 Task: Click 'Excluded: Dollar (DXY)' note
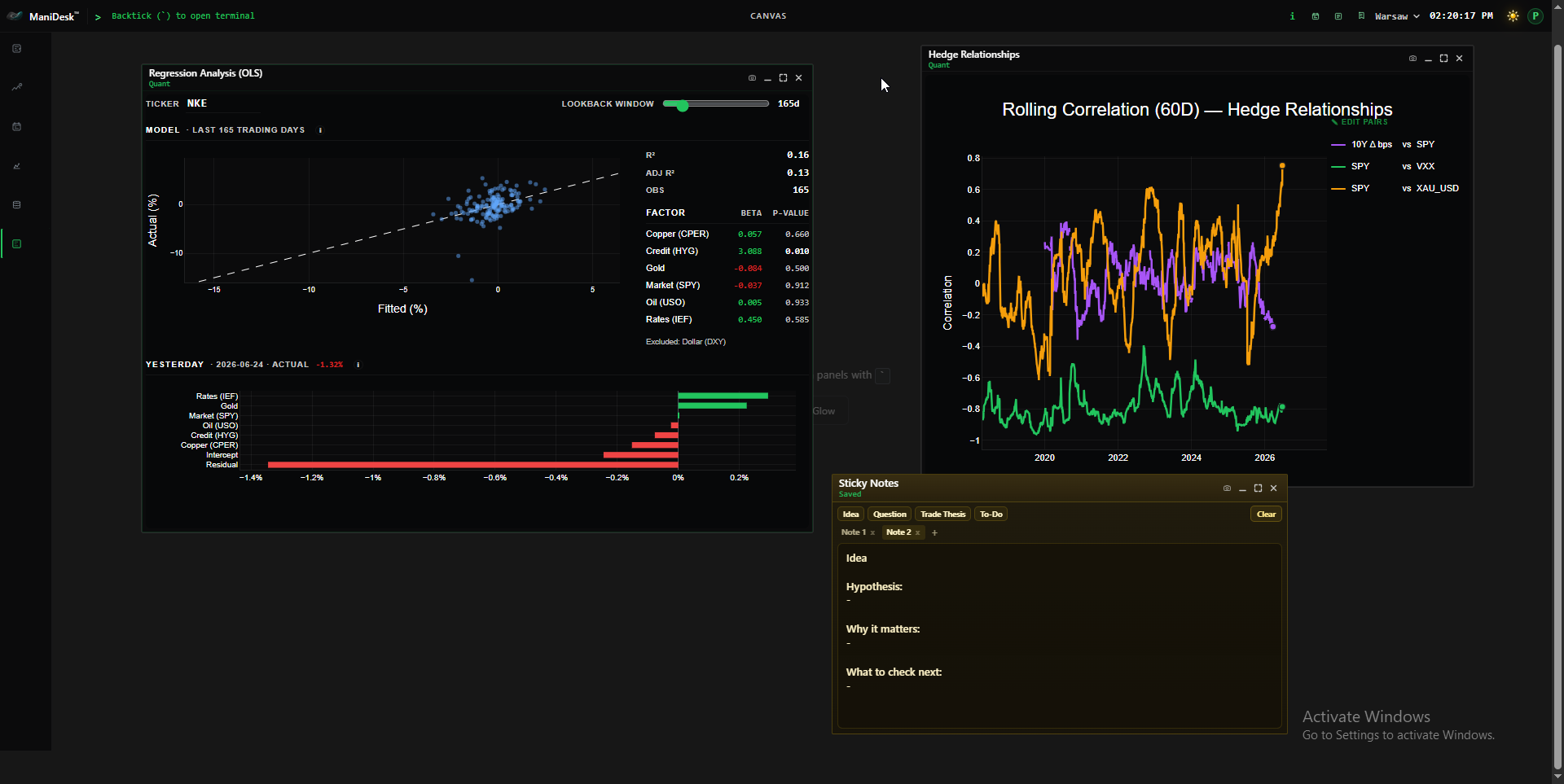(685, 342)
